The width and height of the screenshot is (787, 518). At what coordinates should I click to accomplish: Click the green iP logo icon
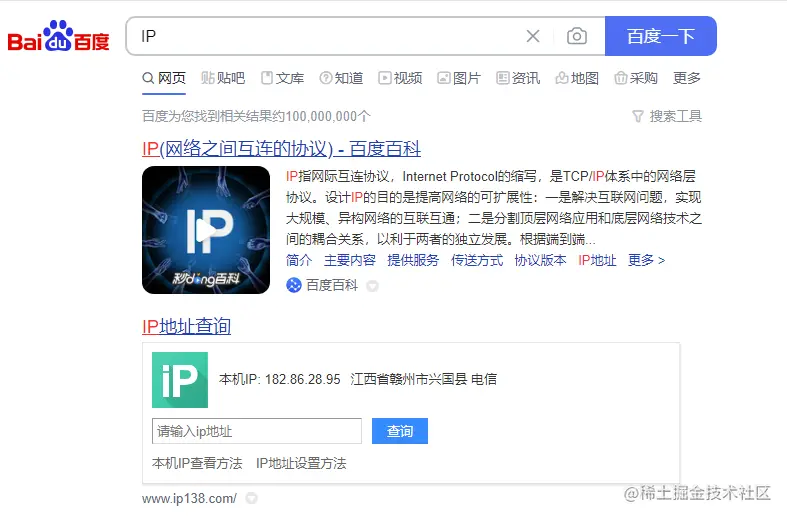(x=180, y=380)
